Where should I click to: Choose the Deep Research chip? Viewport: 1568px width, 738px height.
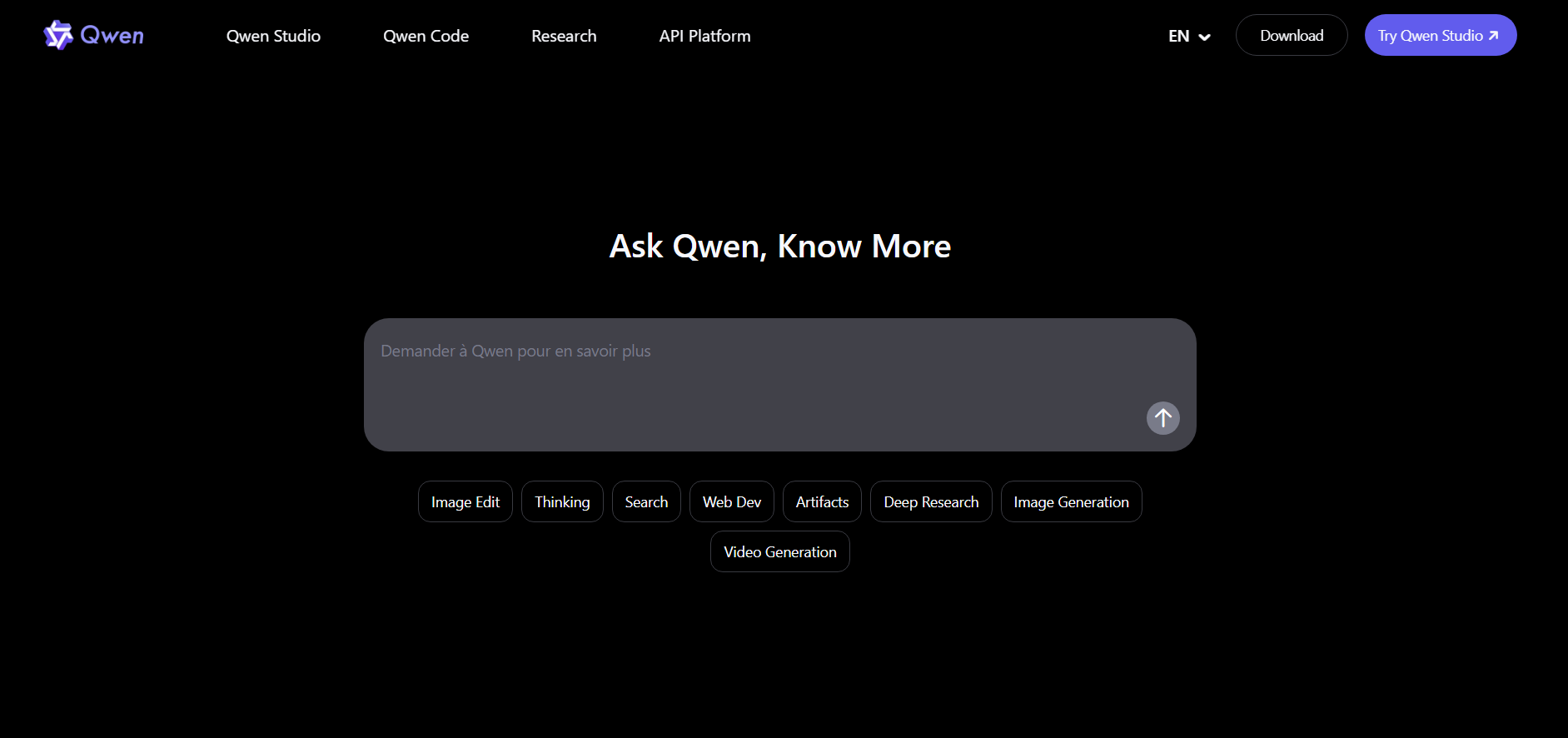point(931,501)
